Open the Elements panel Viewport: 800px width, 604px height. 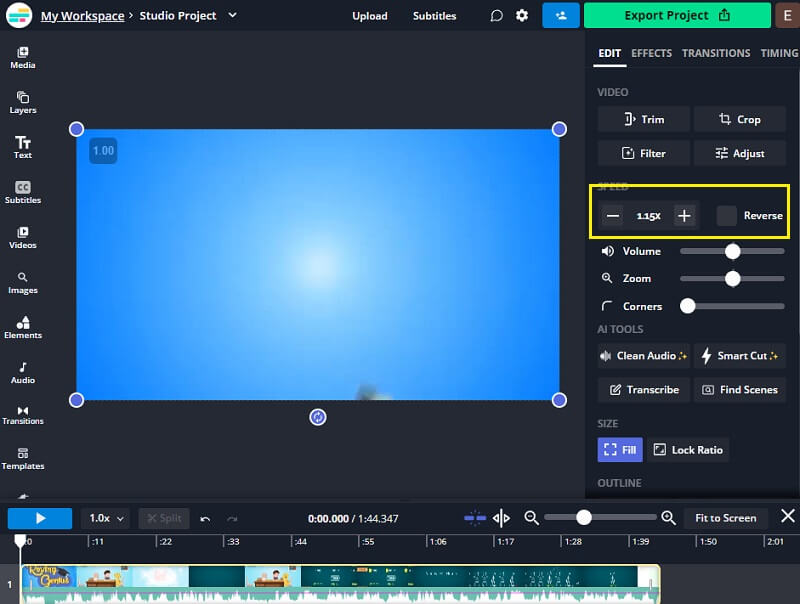tap(22, 328)
